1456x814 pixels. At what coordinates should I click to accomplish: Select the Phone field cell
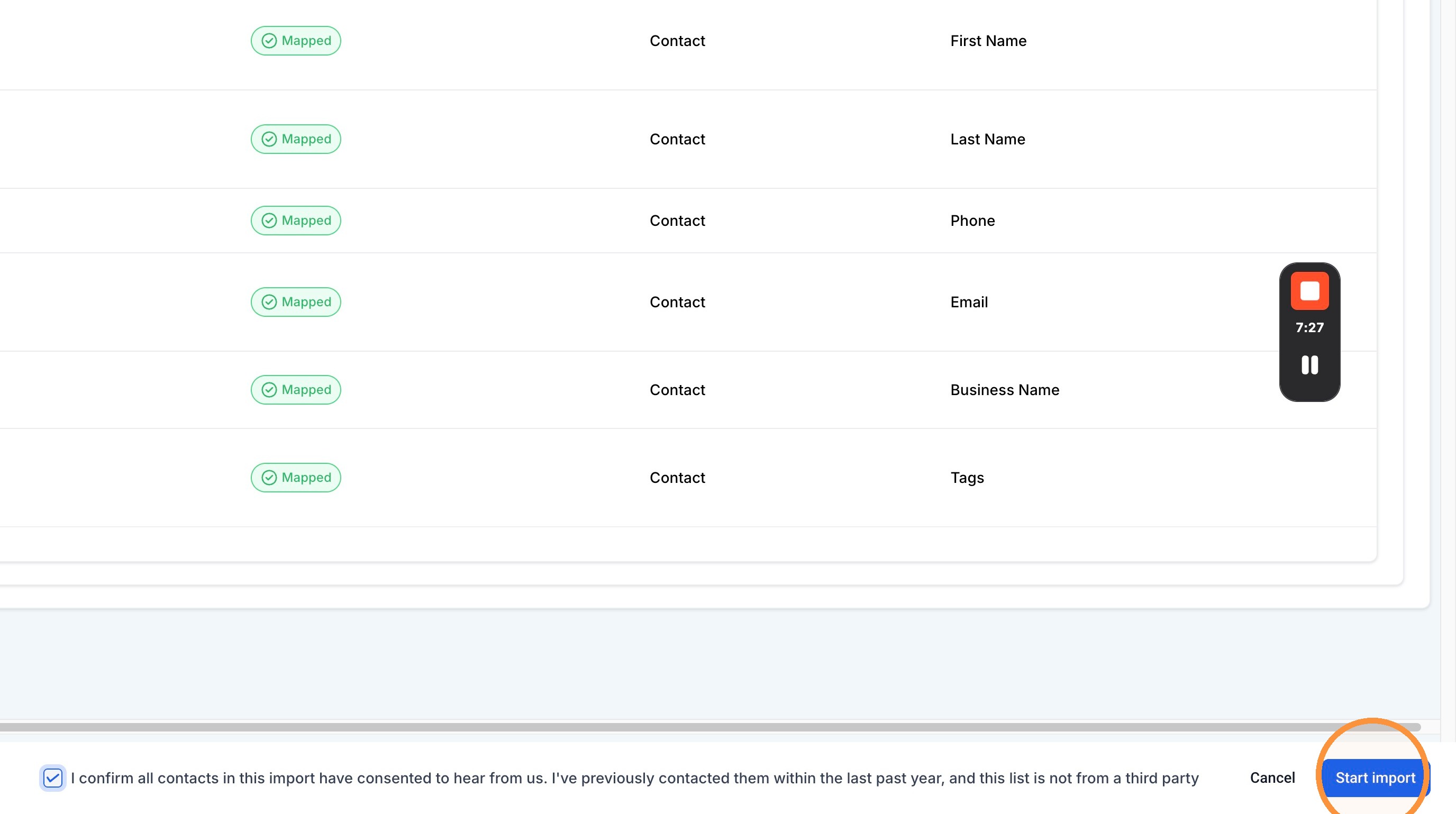(972, 221)
